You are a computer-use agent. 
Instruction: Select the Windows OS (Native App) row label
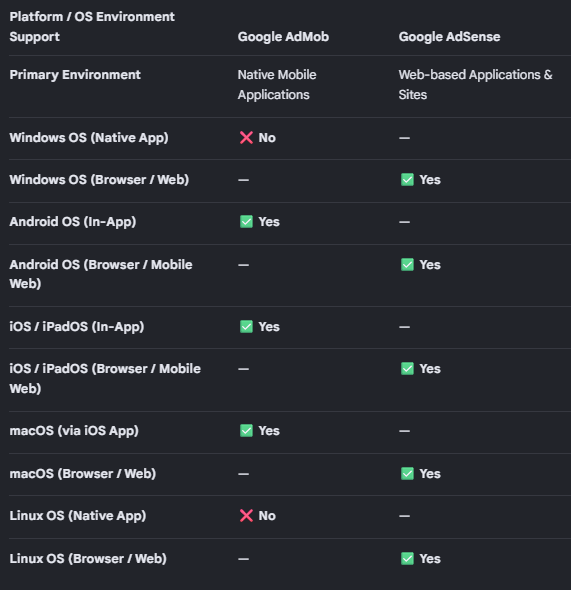coord(89,138)
